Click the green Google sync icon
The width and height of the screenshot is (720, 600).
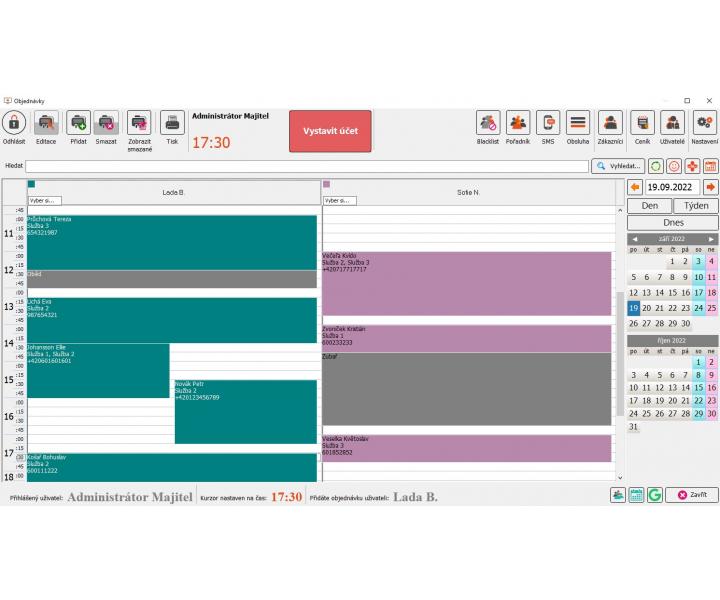[655, 495]
